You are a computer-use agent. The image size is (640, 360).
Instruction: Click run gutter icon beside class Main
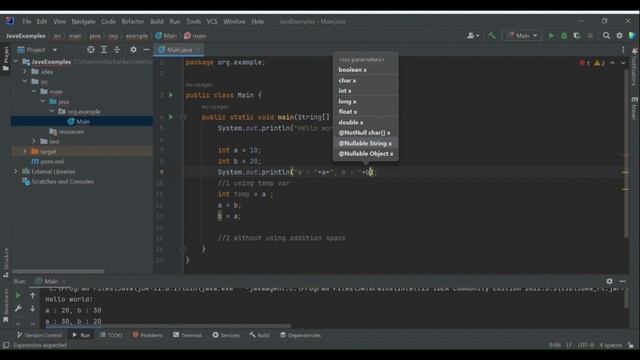click(171, 95)
